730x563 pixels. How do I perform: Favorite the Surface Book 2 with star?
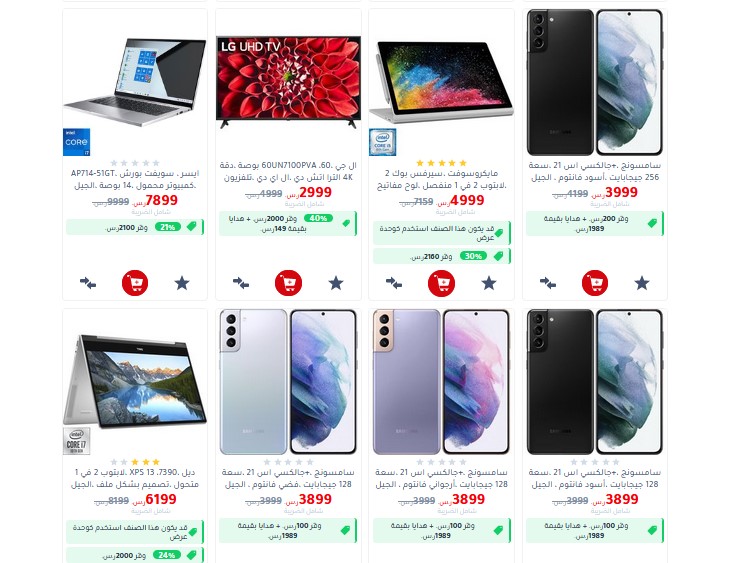tap(489, 283)
